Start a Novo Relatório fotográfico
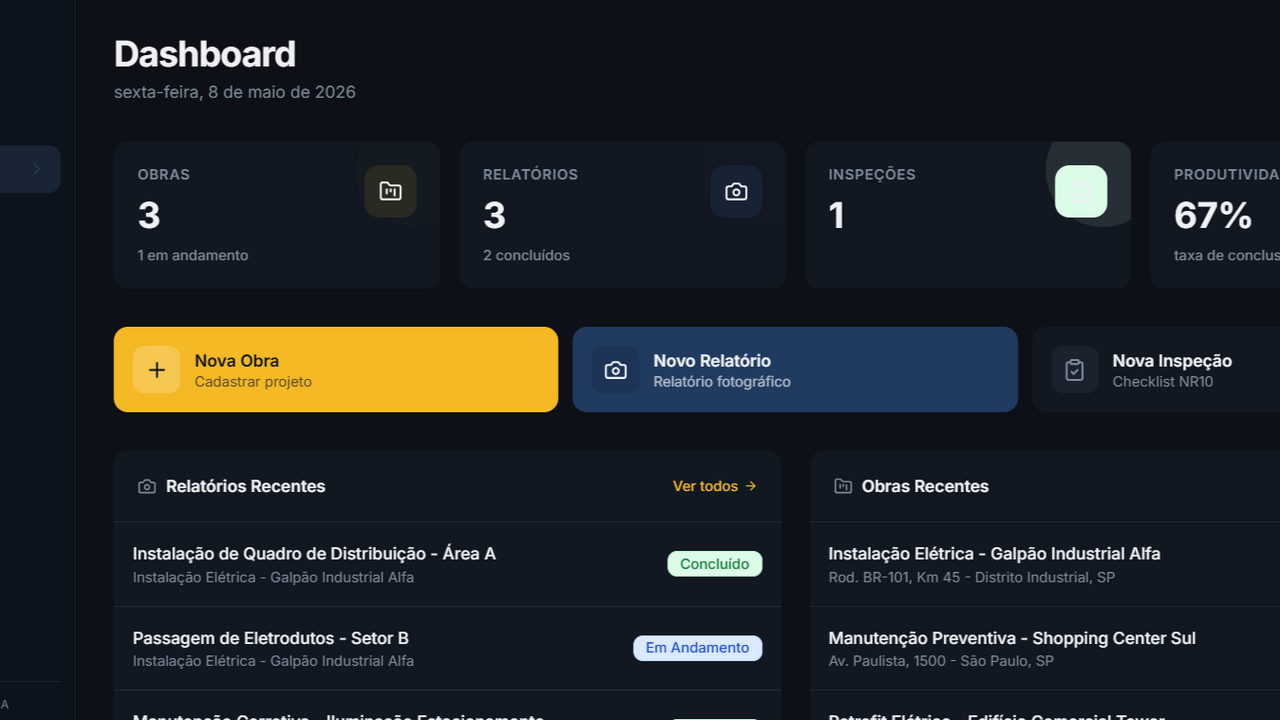This screenshot has width=1280, height=720. pos(795,370)
